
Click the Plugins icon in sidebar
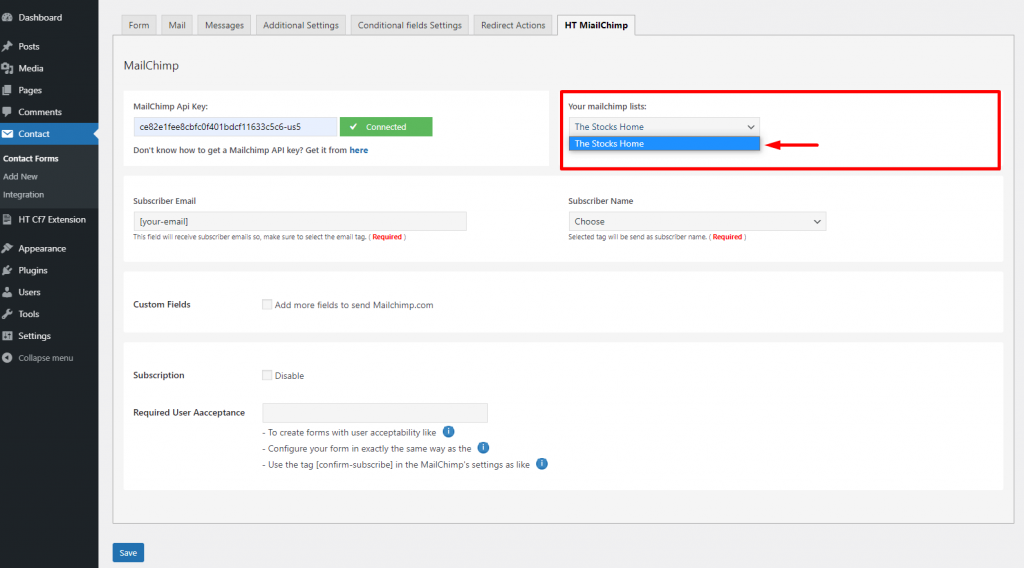click(8, 271)
